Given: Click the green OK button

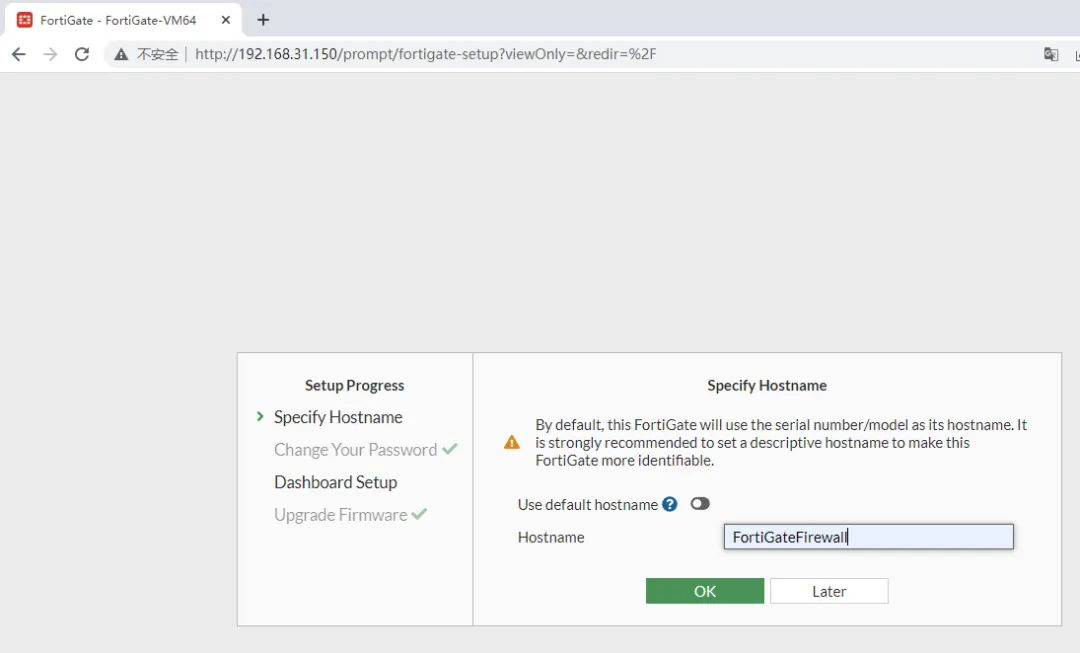Looking at the screenshot, I should pyautogui.click(x=705, y=591).
